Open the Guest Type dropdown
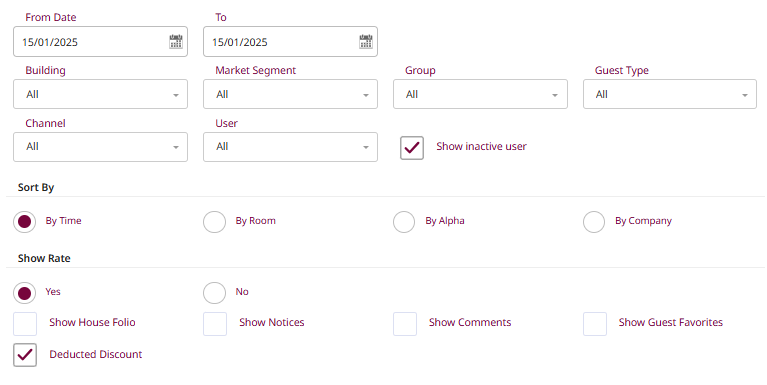Screen dimensions: 767x385 coord(670,94)
